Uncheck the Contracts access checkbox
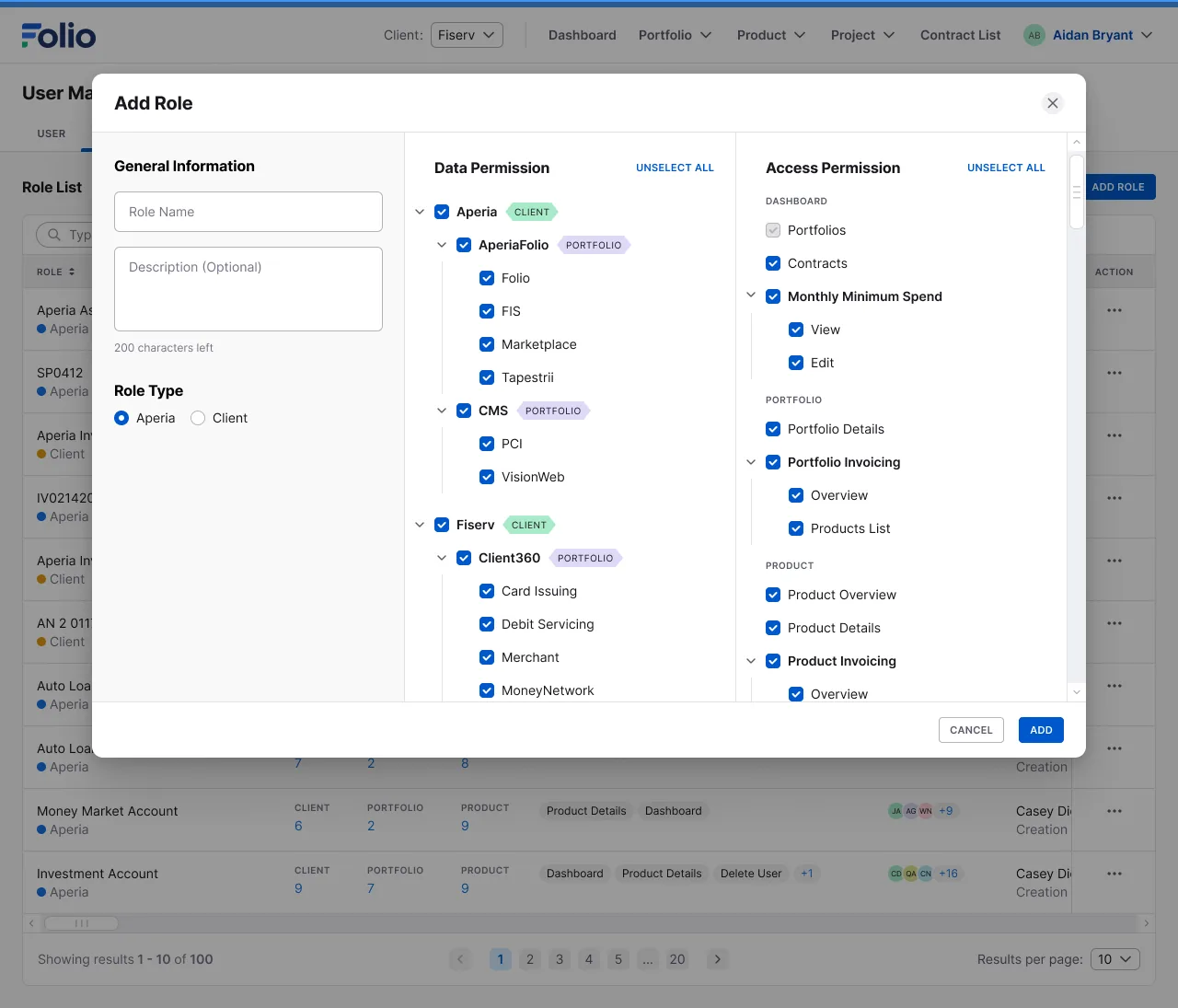The image size is (1178, 1008). [x=773, y=263]
